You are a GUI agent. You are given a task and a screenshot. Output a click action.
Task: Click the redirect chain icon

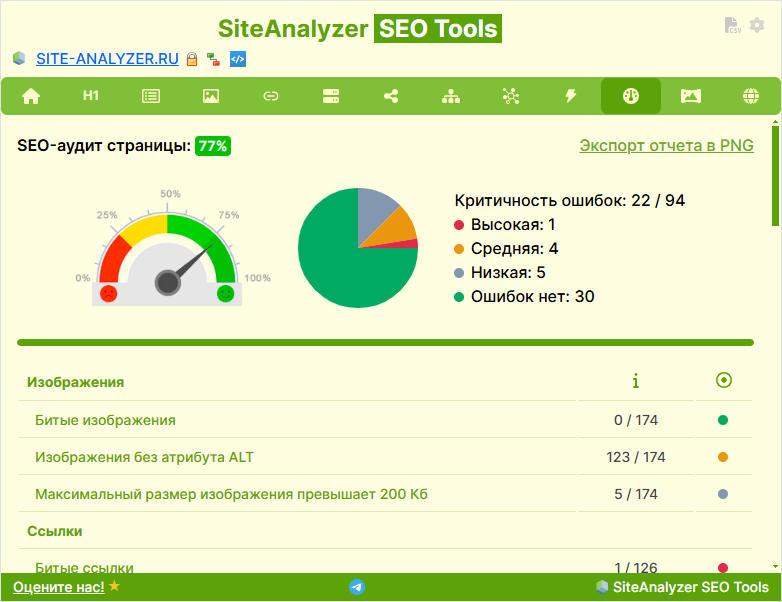(x=214, y=59)
